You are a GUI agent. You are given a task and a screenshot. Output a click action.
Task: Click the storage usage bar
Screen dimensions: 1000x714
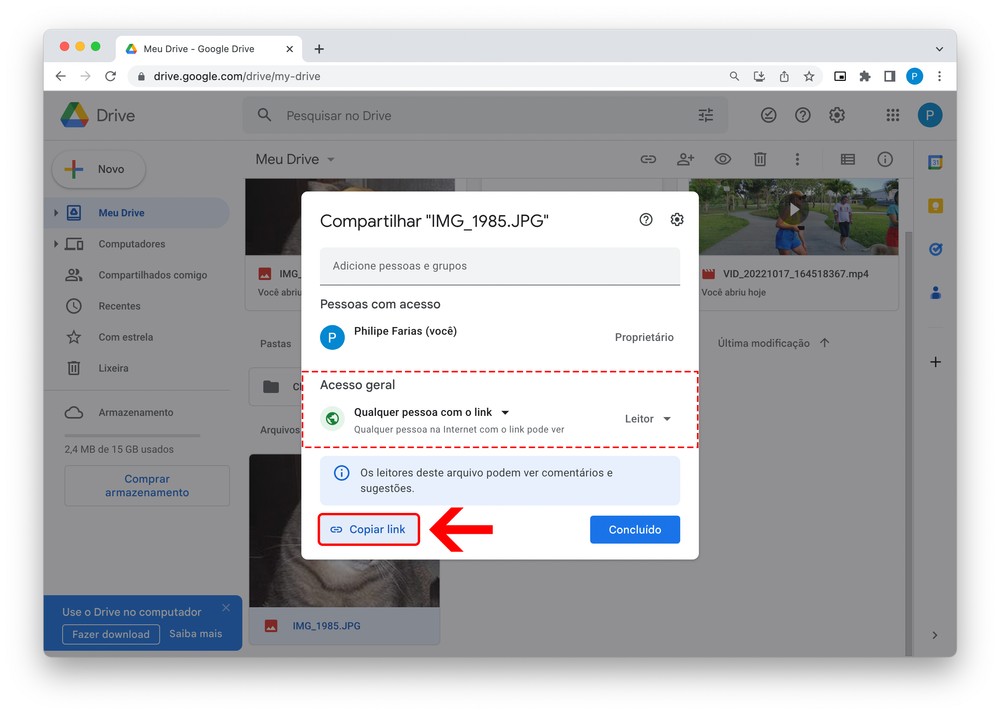click(x=132, y=435)
